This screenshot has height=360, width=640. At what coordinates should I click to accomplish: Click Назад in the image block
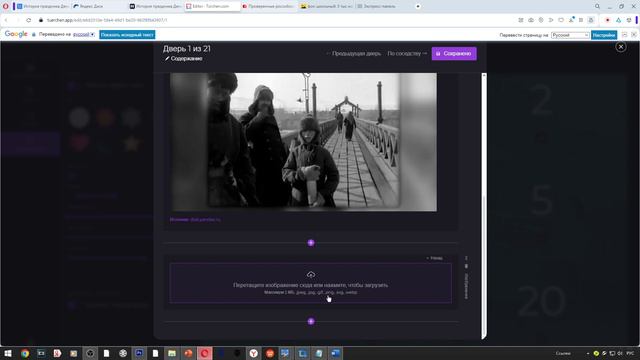tap(434, 258)
